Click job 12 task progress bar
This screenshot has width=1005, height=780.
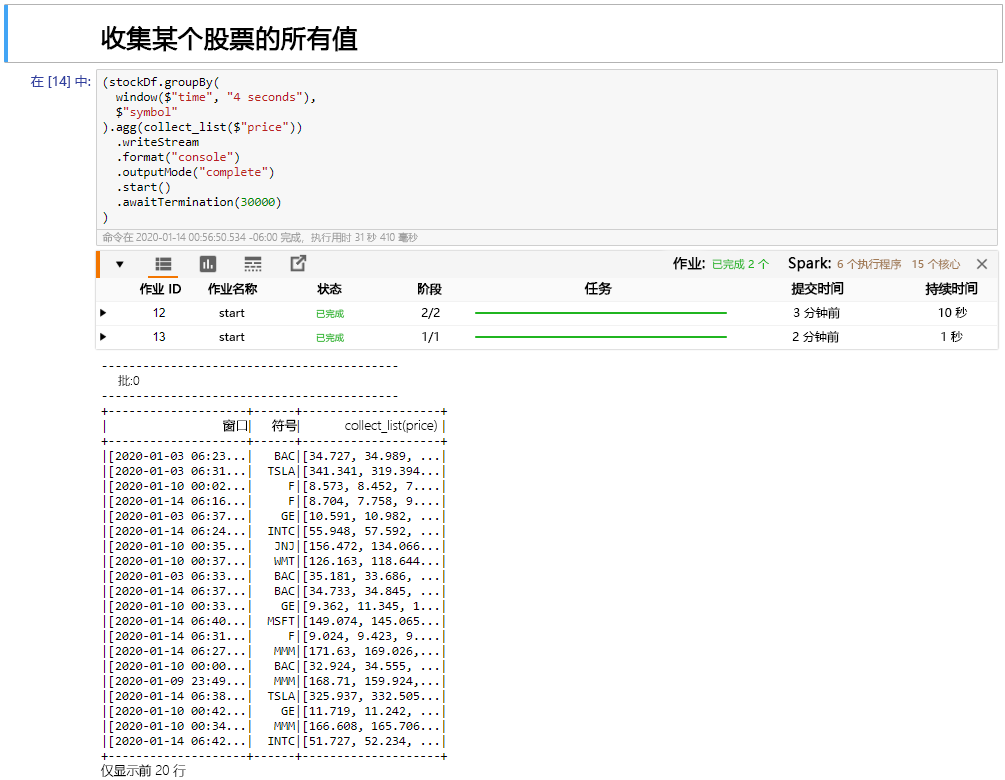point(601,313)
